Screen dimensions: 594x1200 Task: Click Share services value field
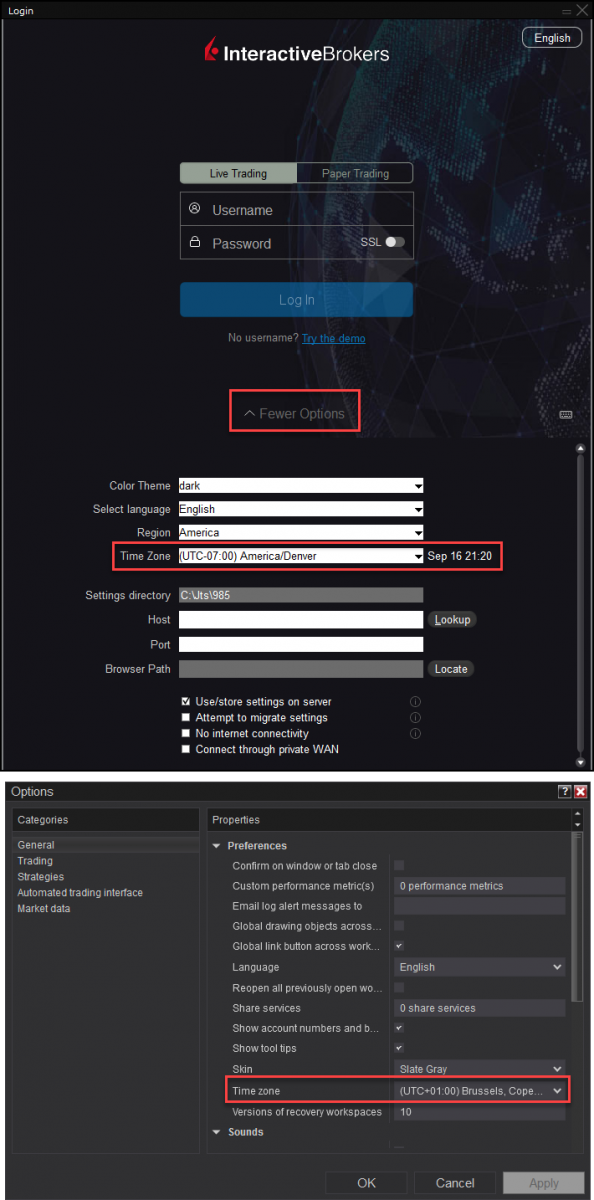479,1008
